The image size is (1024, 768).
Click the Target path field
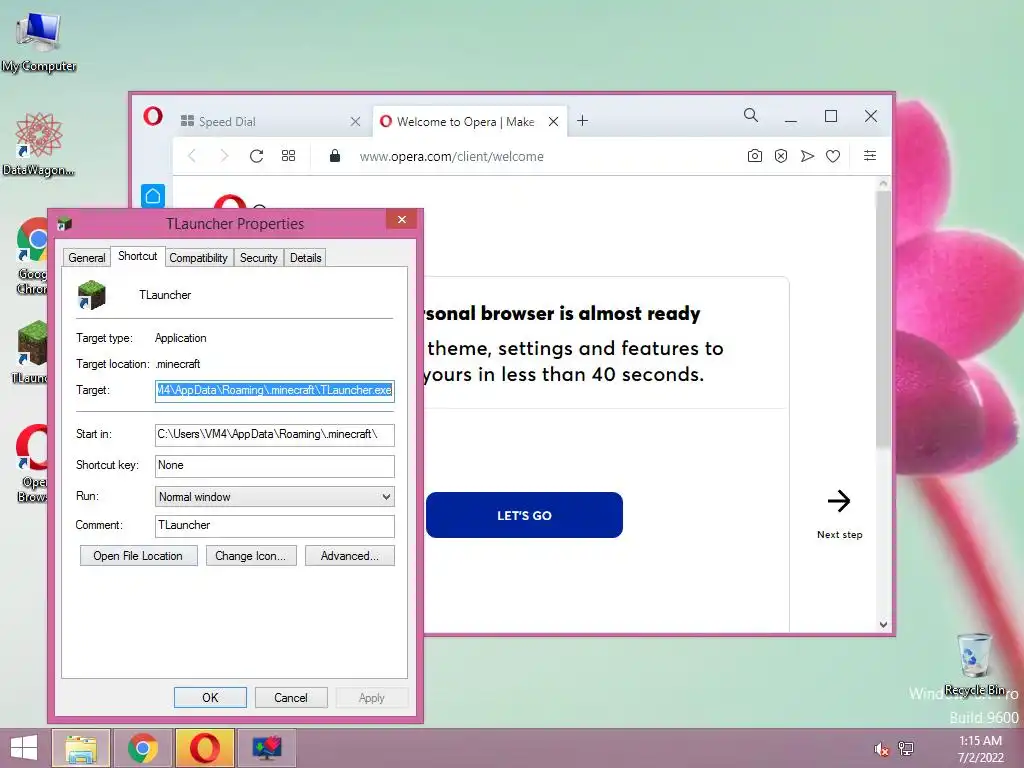pyautogui.click(x=274, y=391)
